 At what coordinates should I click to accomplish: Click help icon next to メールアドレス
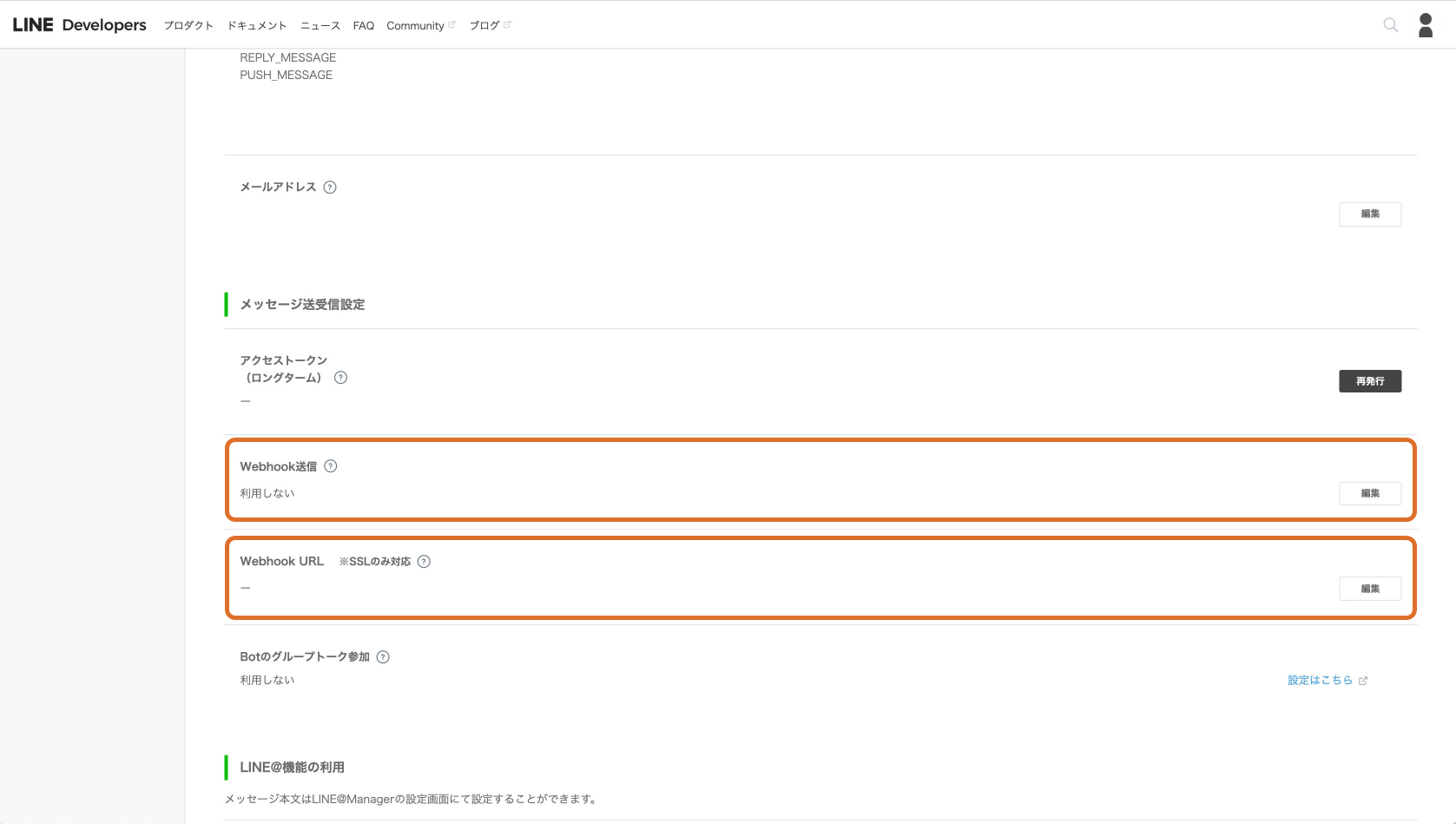click(330, 188)
